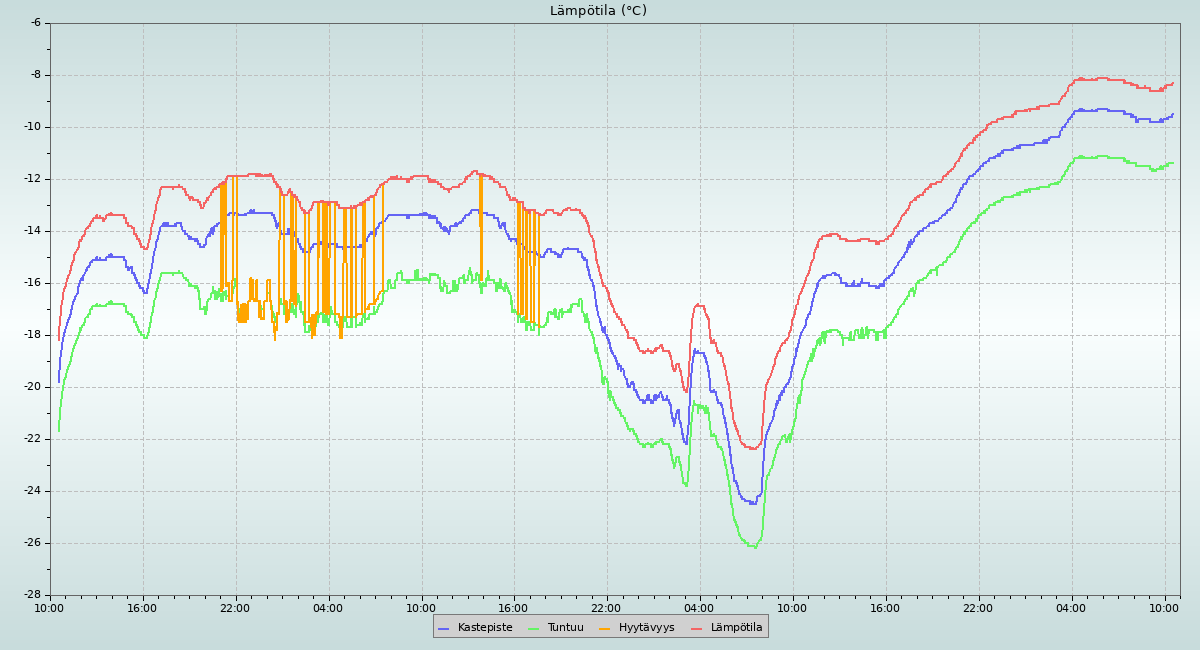
Task: Click the first 16:00 time axis label
Action: (x=142, y=607)
